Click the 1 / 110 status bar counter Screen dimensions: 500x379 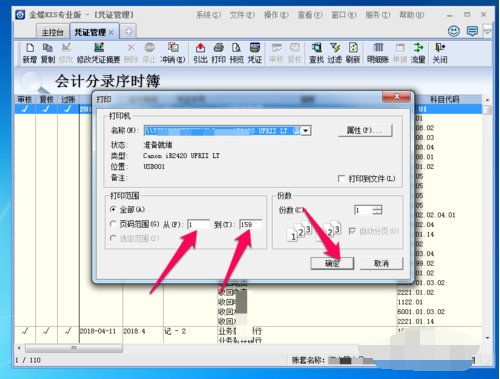point(28,360)
